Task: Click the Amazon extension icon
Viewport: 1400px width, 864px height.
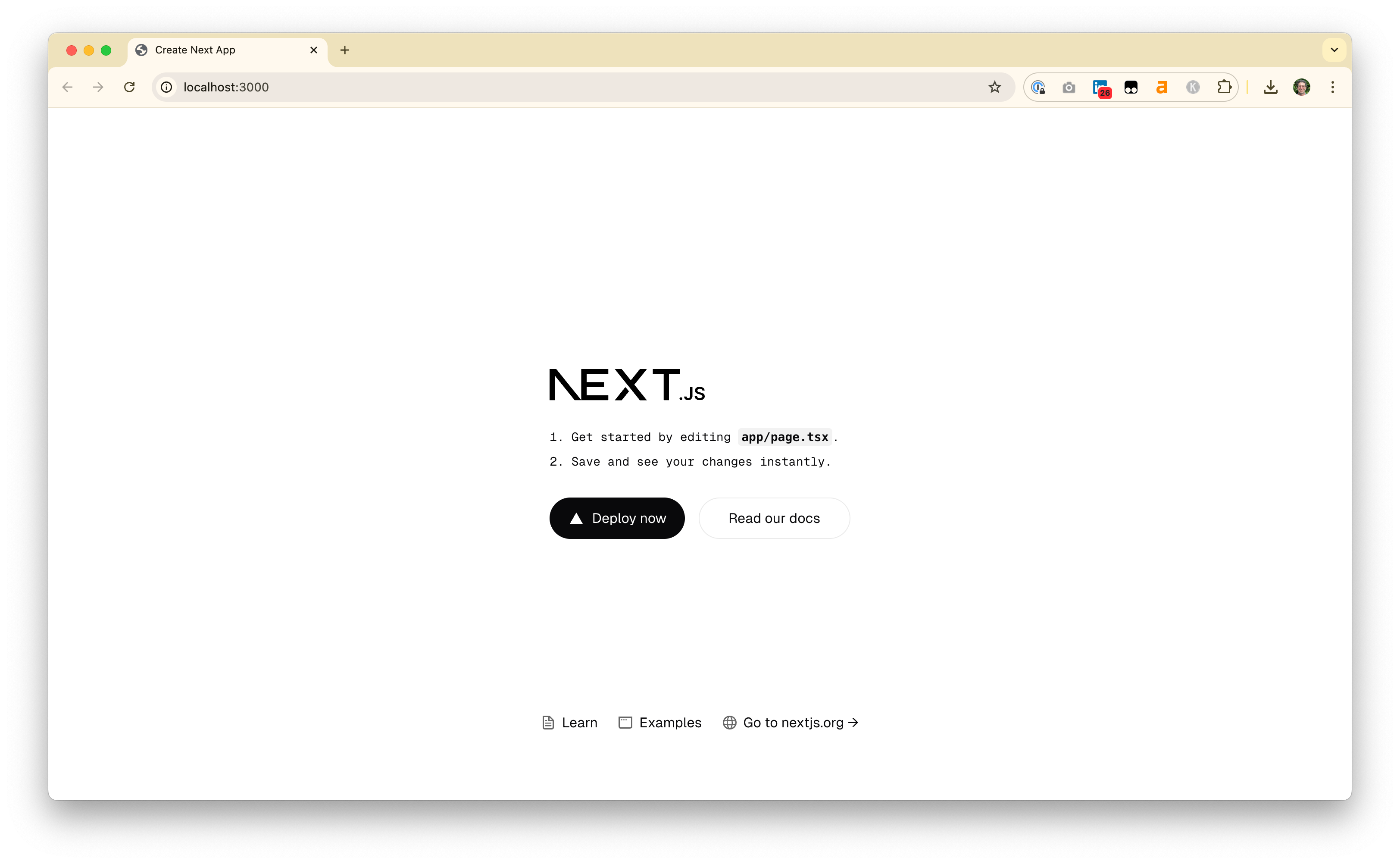Action: click(1162, 87)
